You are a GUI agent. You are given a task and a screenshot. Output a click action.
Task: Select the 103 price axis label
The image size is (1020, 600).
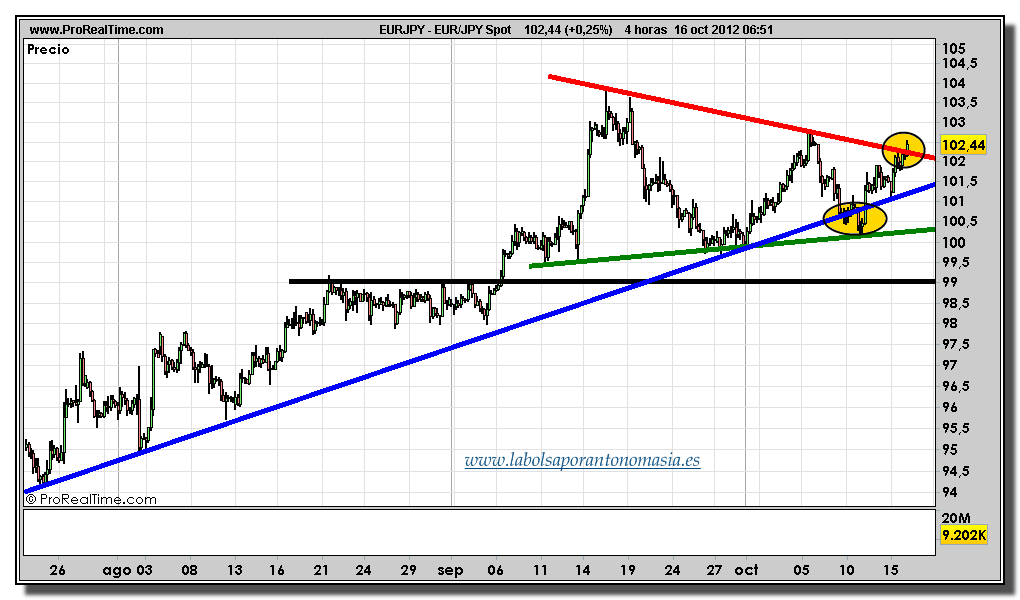[954, 122]
